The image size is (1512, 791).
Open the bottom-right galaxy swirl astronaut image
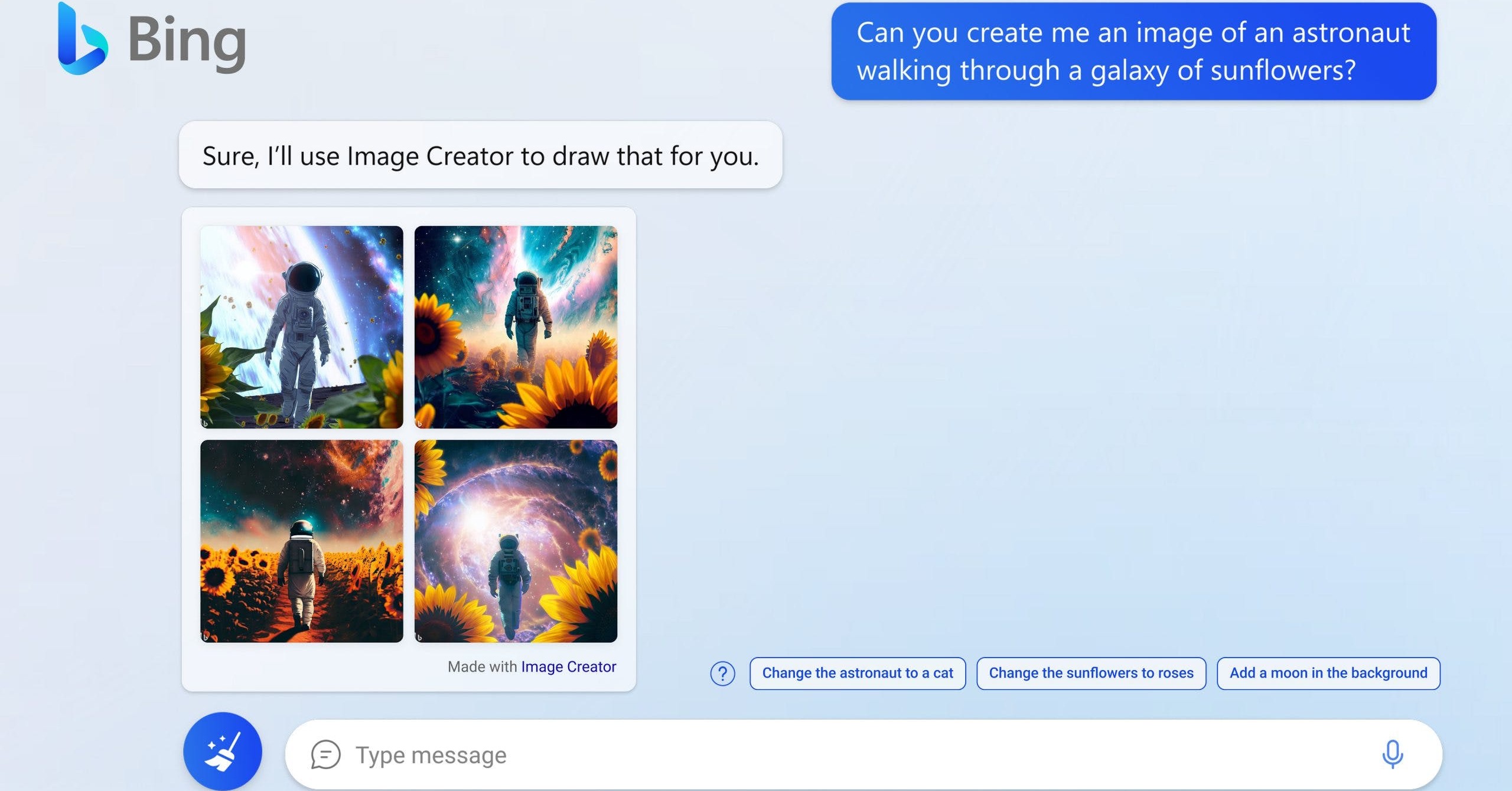(x=516, y=541)
